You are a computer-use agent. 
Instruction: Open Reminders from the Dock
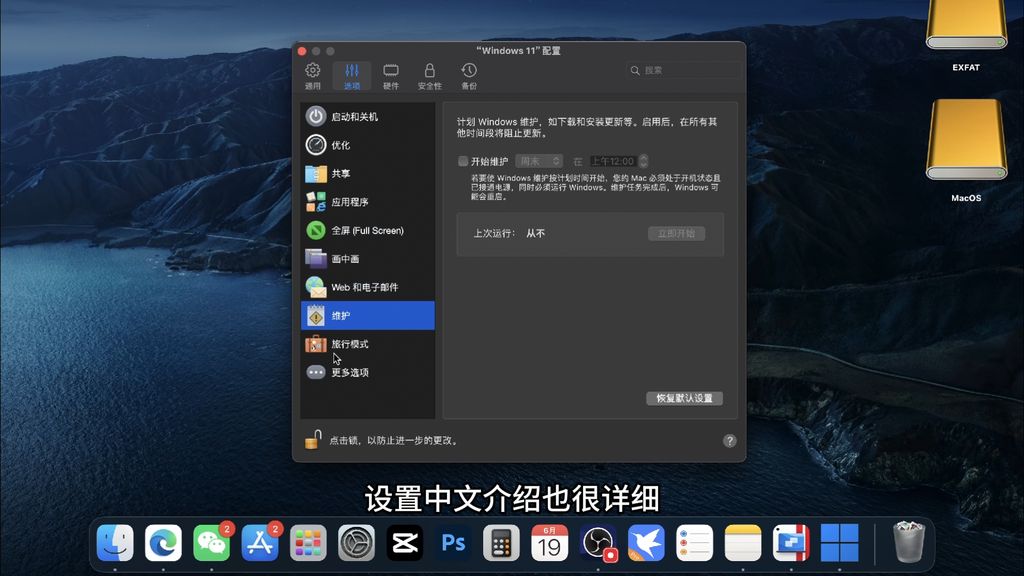(694, 543)
